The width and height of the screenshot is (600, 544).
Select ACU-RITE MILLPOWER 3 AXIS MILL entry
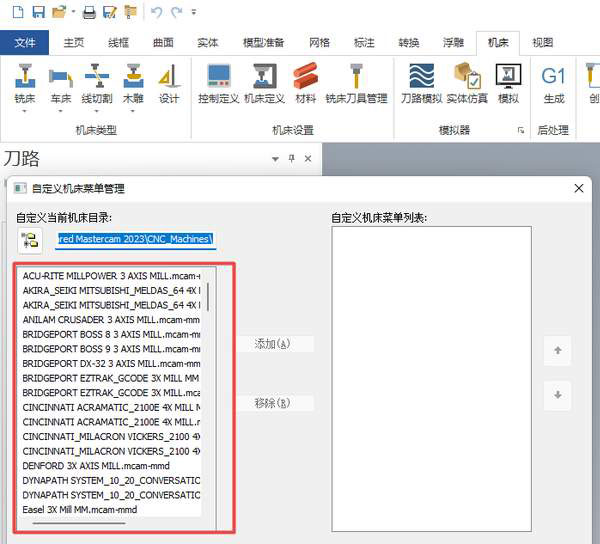(x=111, y=276)
